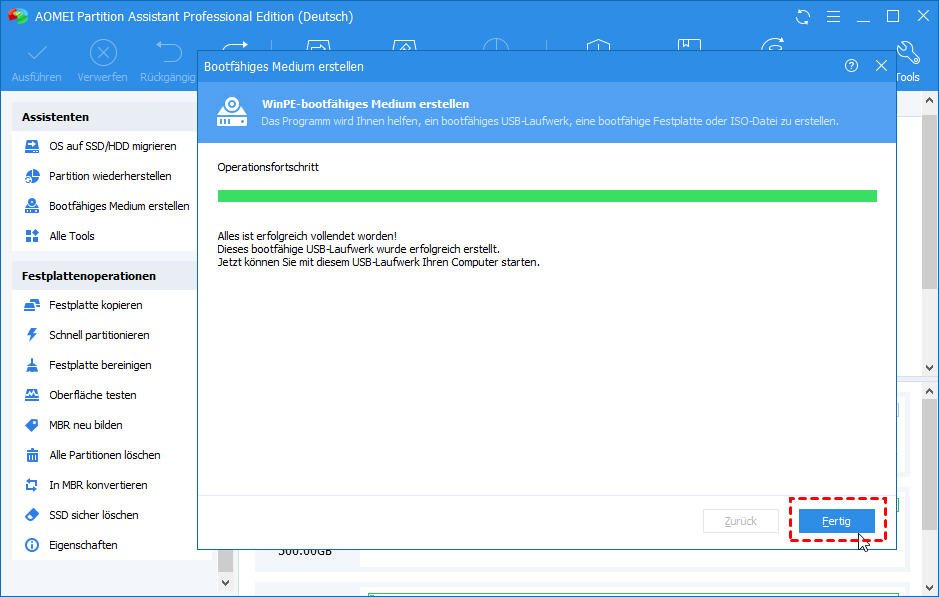
Task: Click the lightning bolt Schnell partitionieren icon
Action: coord(32,335)
